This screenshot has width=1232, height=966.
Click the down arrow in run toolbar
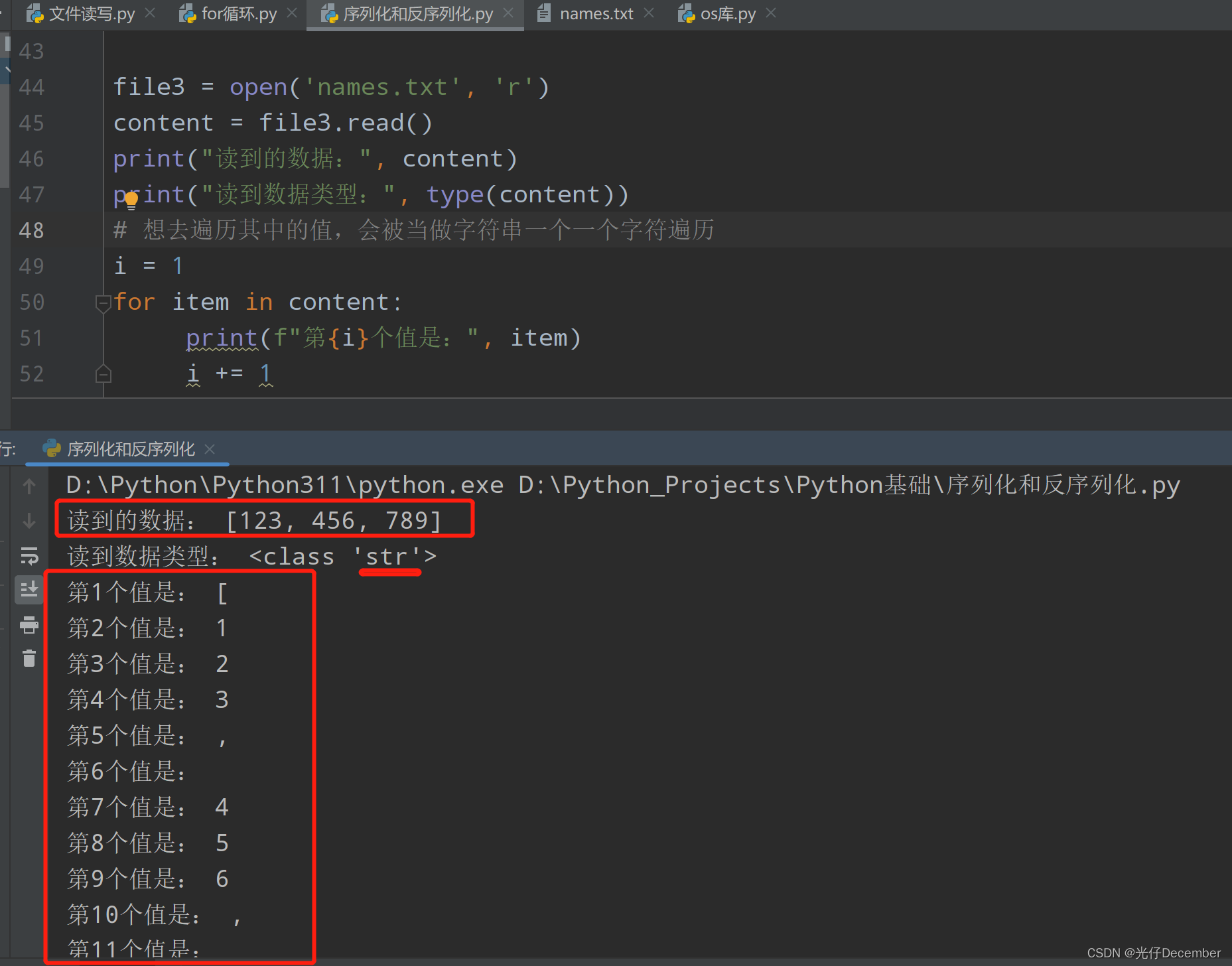coord(29,521)
